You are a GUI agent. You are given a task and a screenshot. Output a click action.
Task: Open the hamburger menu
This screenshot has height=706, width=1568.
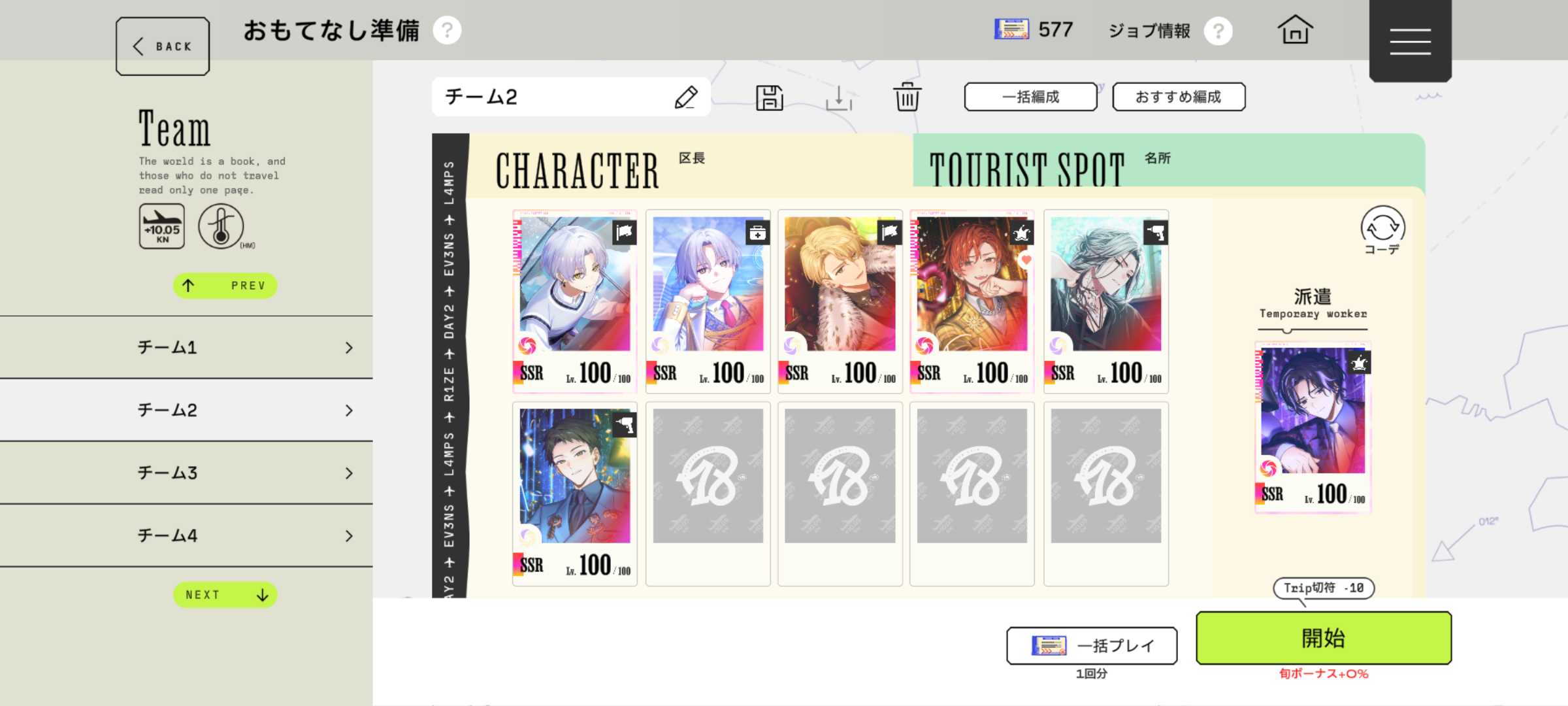tap(1411, 41)
